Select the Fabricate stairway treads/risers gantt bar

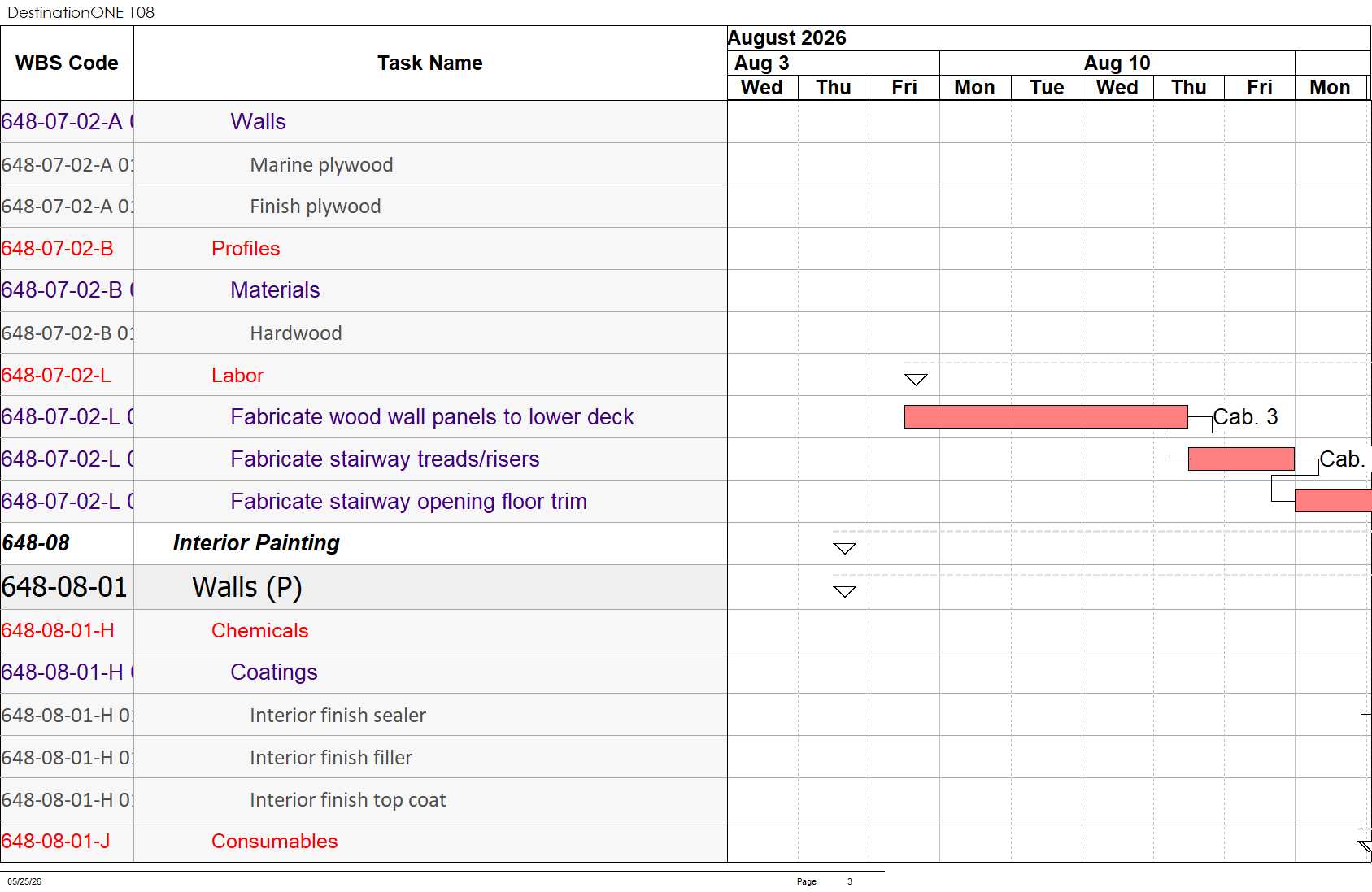(x=1241, y=459)
